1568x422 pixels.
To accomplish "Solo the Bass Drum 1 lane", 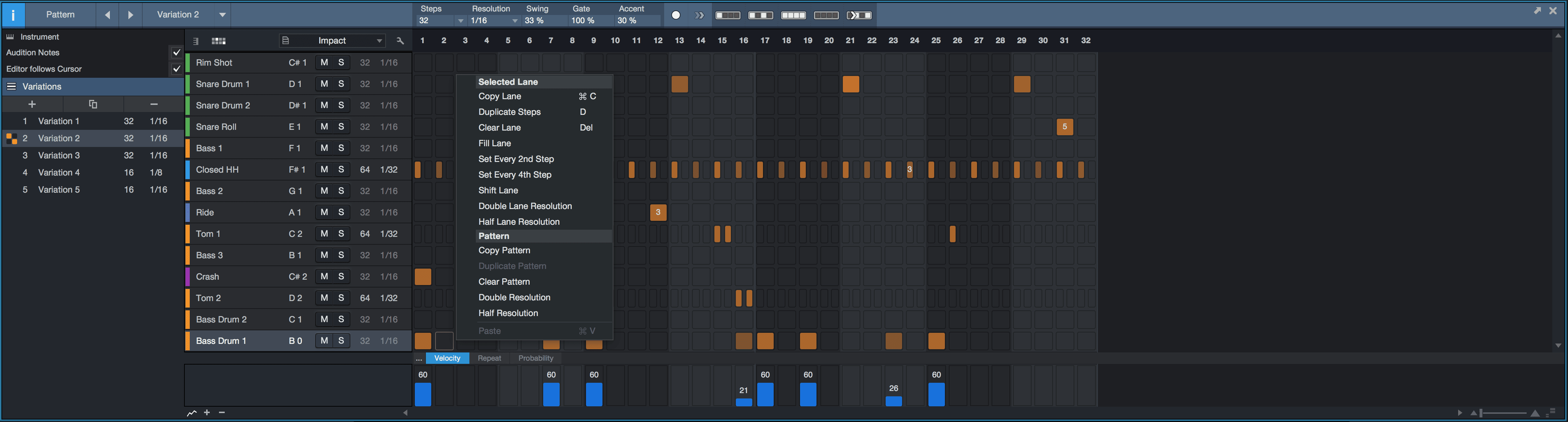I will pos(341,341).
